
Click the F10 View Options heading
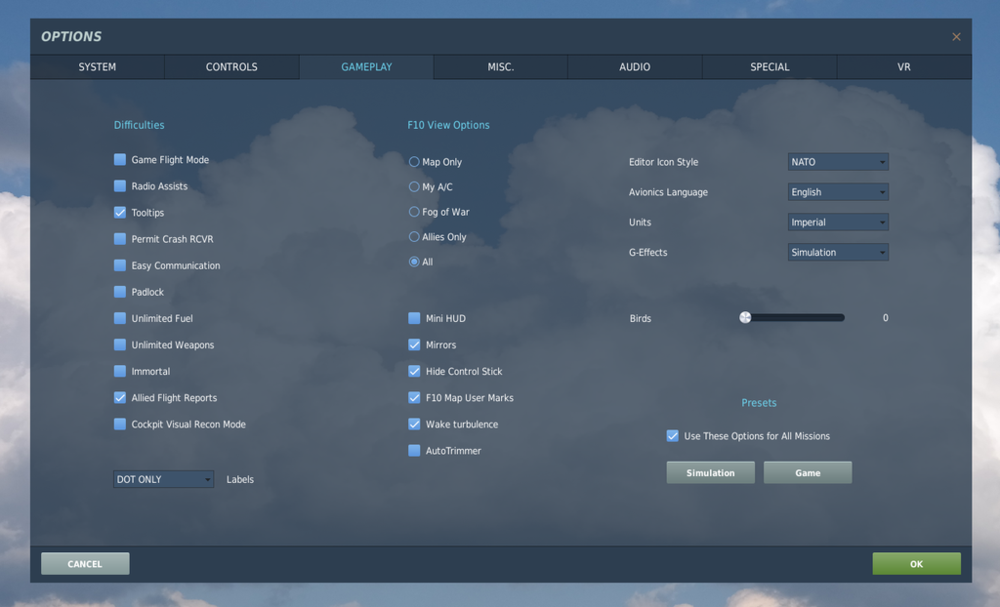448,125
